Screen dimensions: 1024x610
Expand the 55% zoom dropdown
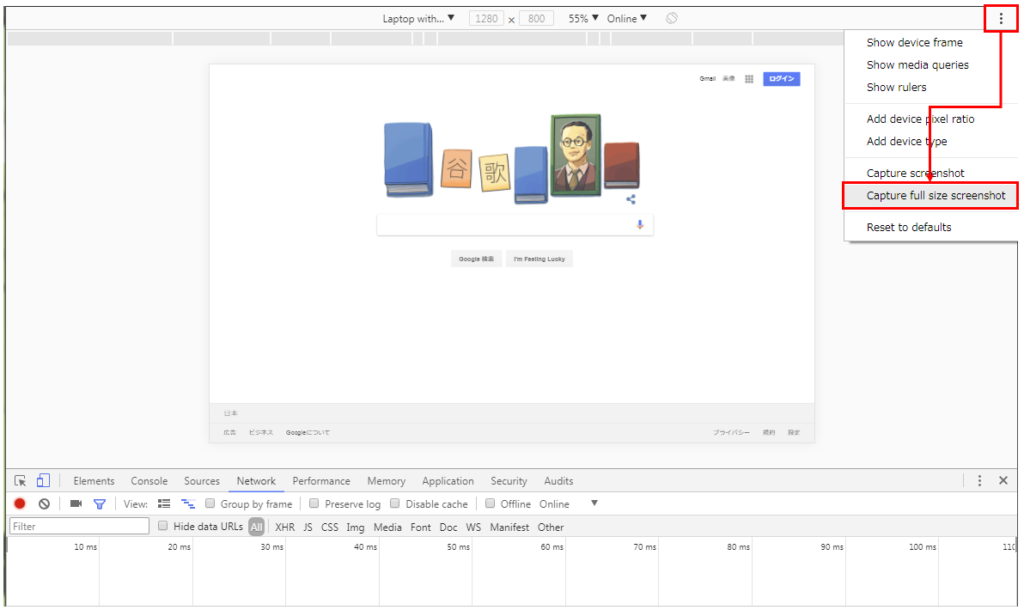[x=583, y=18]
